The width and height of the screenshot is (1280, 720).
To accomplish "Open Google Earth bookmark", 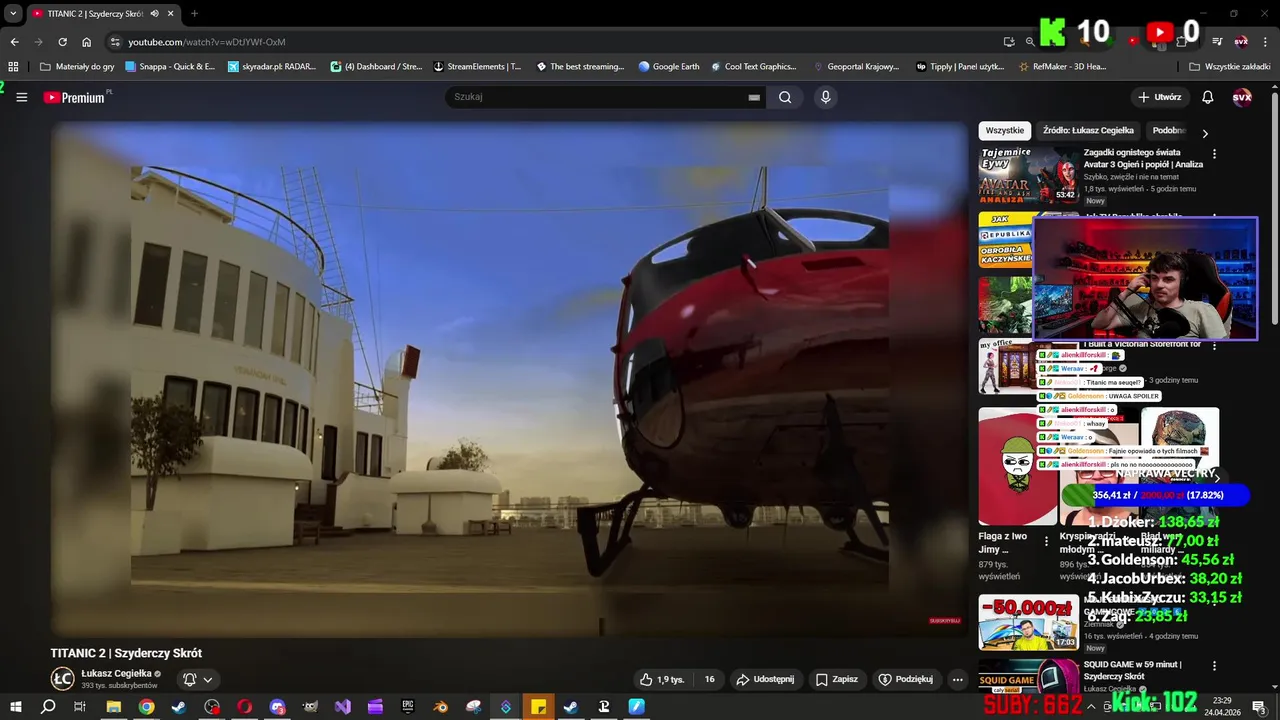I will [x=669, y=66].
